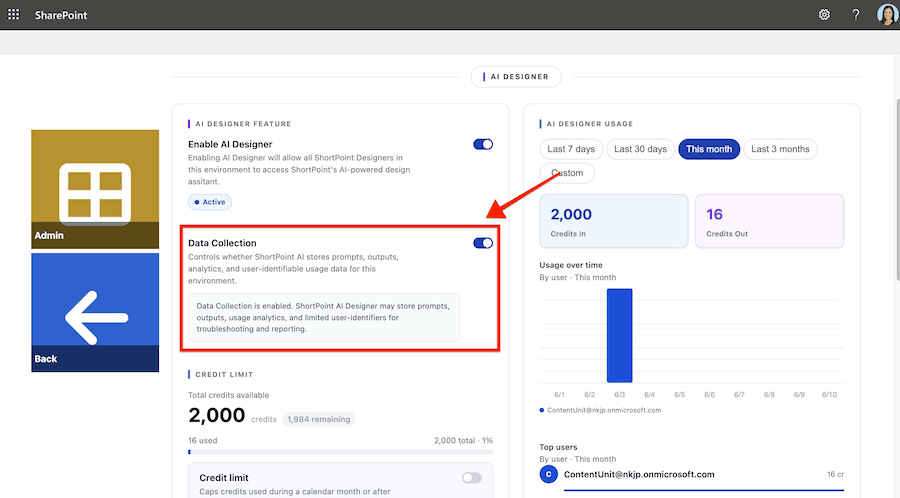Click the 'Credit limit' heading text
Viewport: 900px width, 498px height.
point(224,478)
